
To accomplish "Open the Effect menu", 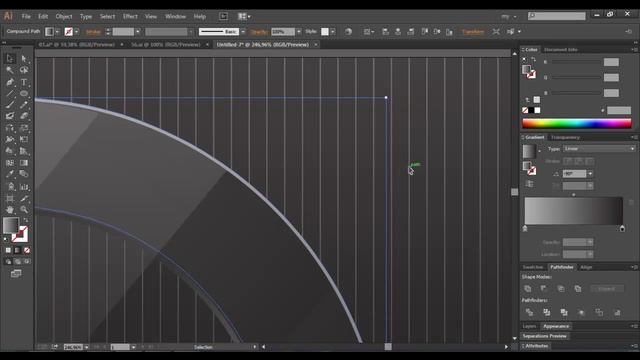I will pyautogui.click(x=130, y=16).
